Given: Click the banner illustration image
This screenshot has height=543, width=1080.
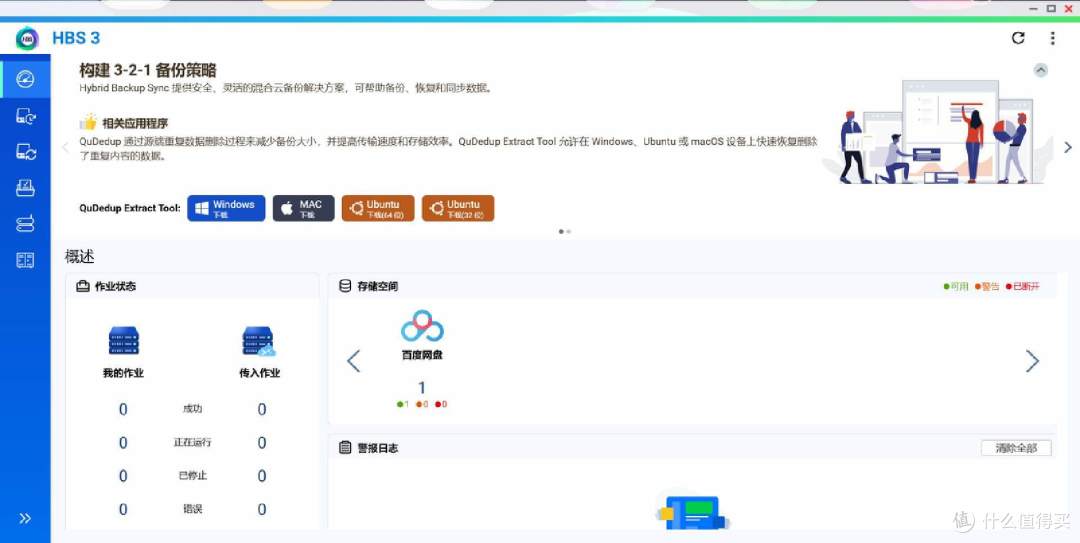Looking at the screenshot, I should (935, 132).
